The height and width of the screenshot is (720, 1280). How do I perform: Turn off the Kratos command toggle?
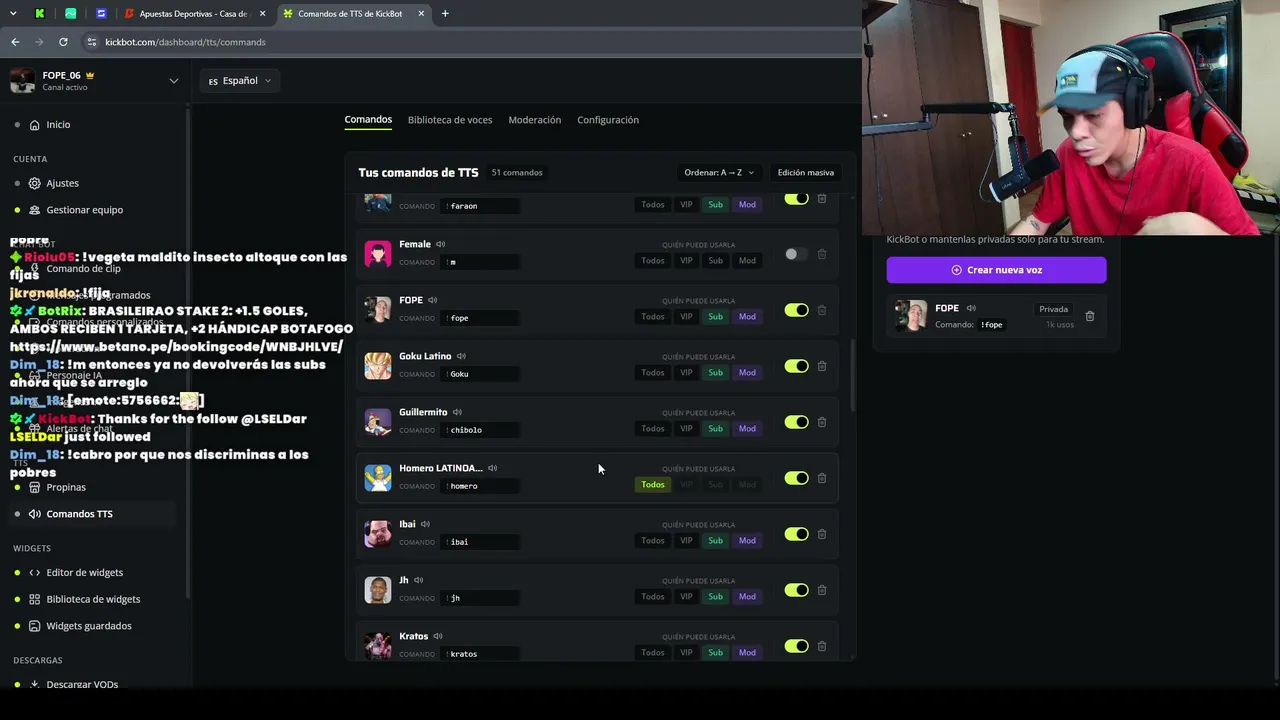796,646
